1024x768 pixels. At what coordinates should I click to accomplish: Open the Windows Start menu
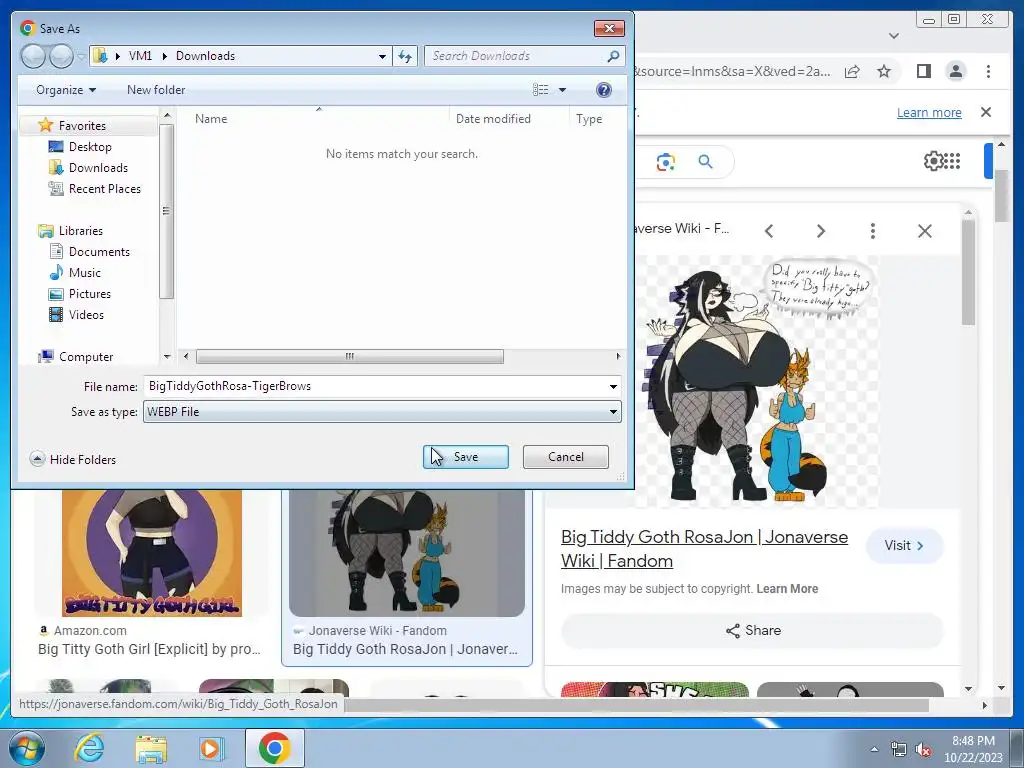(27, 748)
